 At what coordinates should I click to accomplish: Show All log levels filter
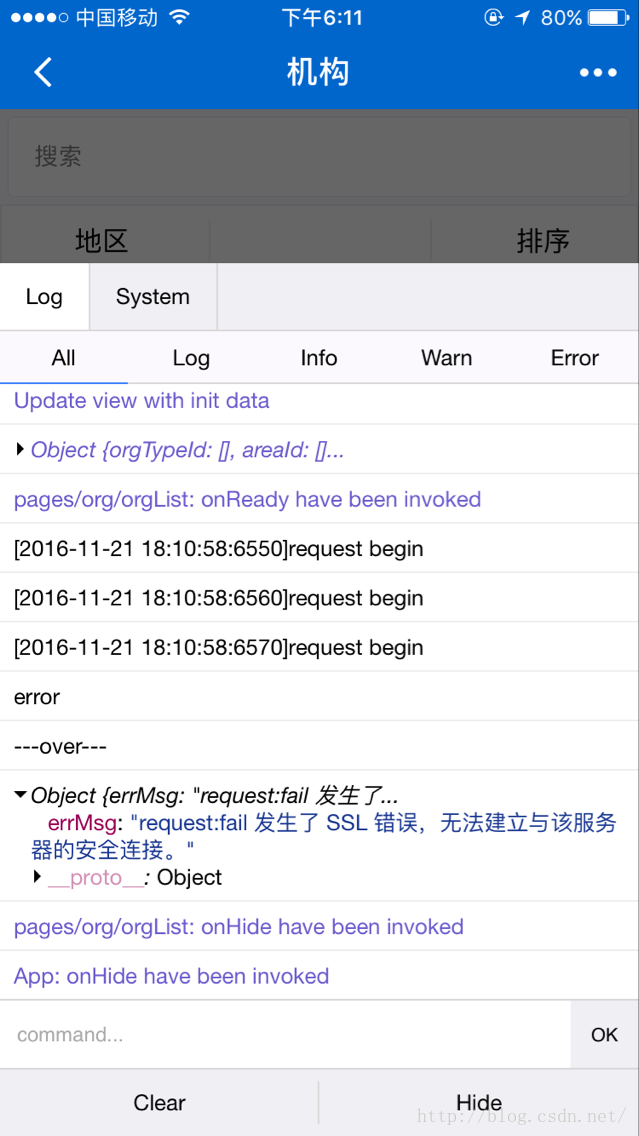(x=63, y=358)
